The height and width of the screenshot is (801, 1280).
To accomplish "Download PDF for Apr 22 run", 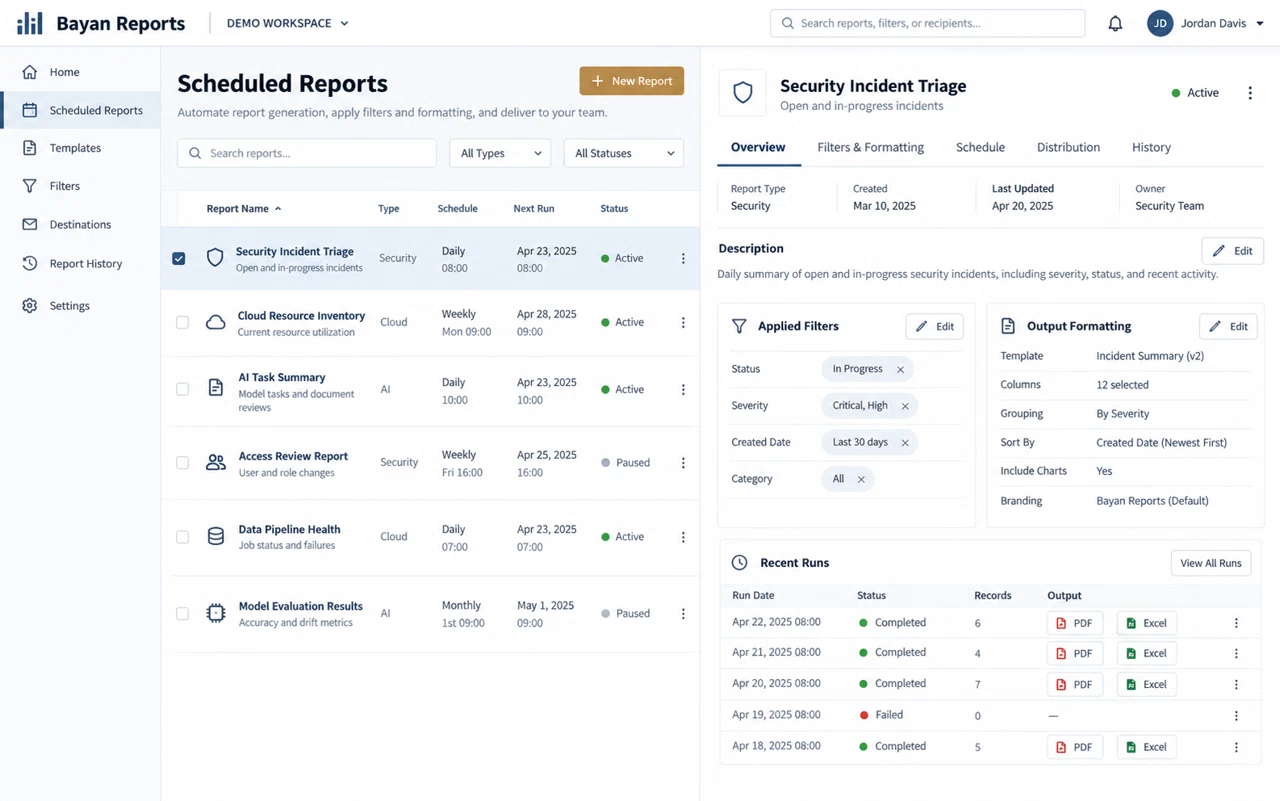I will [x=1075, y=623].
